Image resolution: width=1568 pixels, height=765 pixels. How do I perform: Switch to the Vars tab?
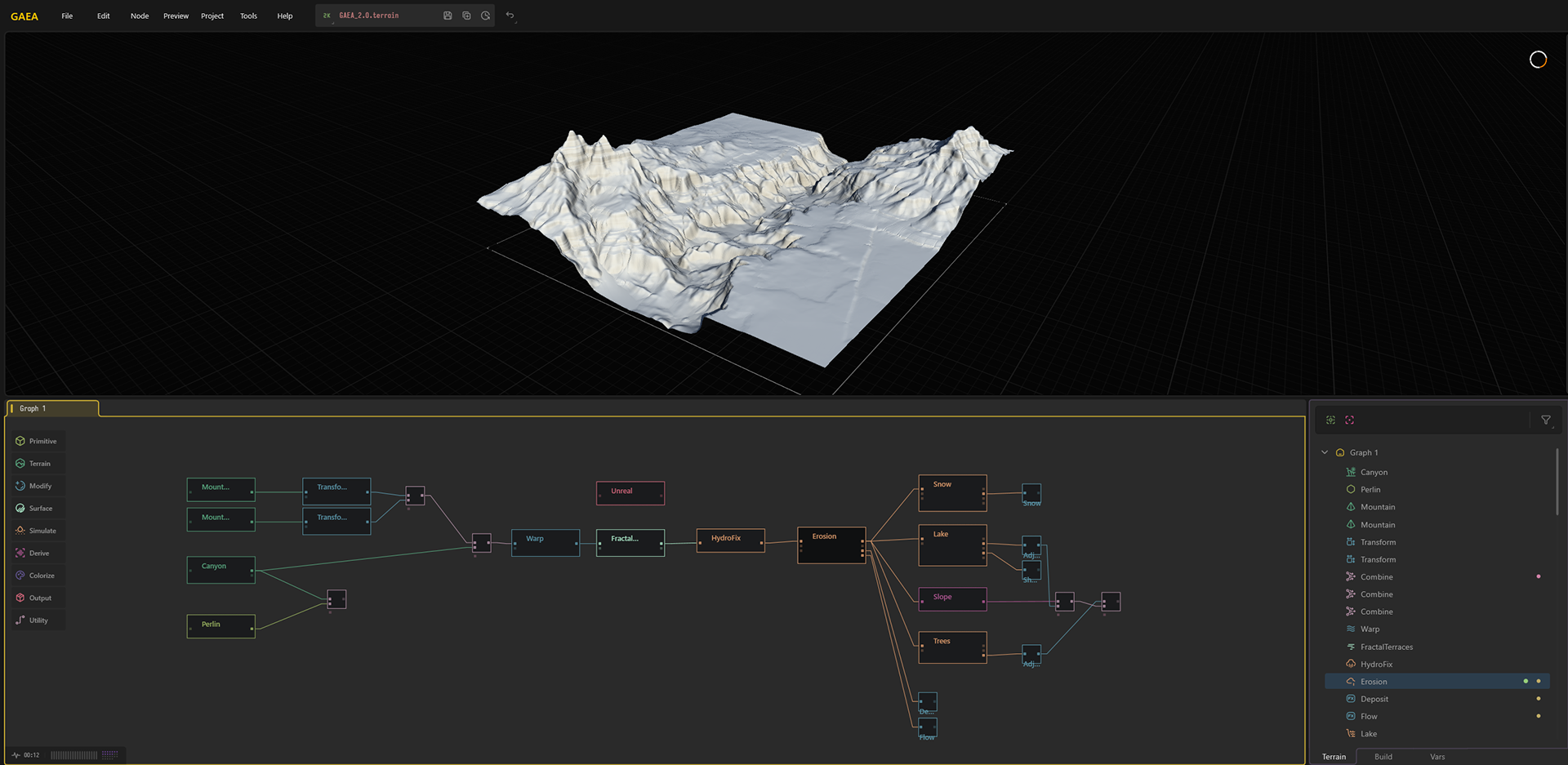pyautogui.click(x=1437, y=757)
